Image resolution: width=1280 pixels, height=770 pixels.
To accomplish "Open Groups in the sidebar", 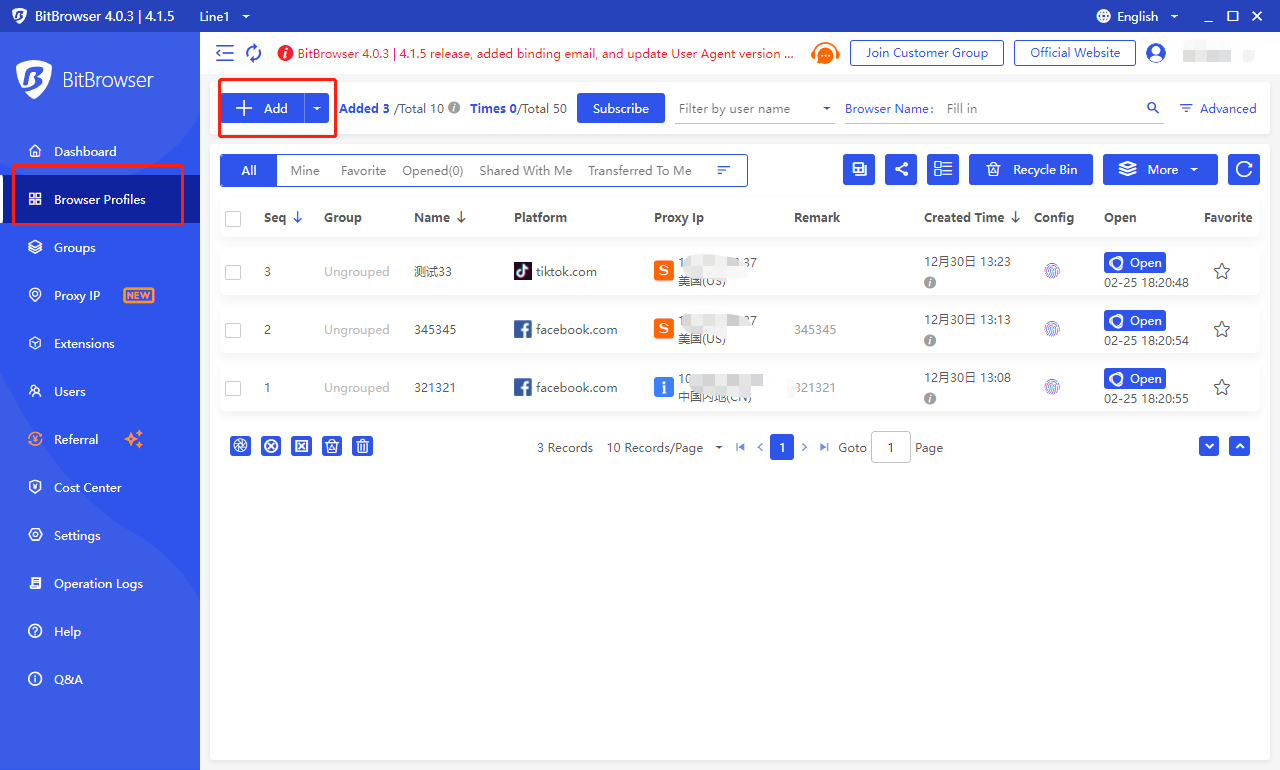I will pos(100,247).
